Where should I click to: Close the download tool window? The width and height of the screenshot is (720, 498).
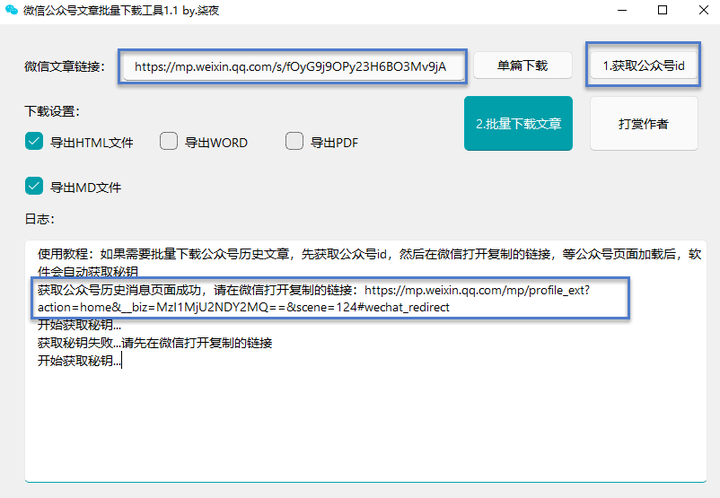click(703, 10)
